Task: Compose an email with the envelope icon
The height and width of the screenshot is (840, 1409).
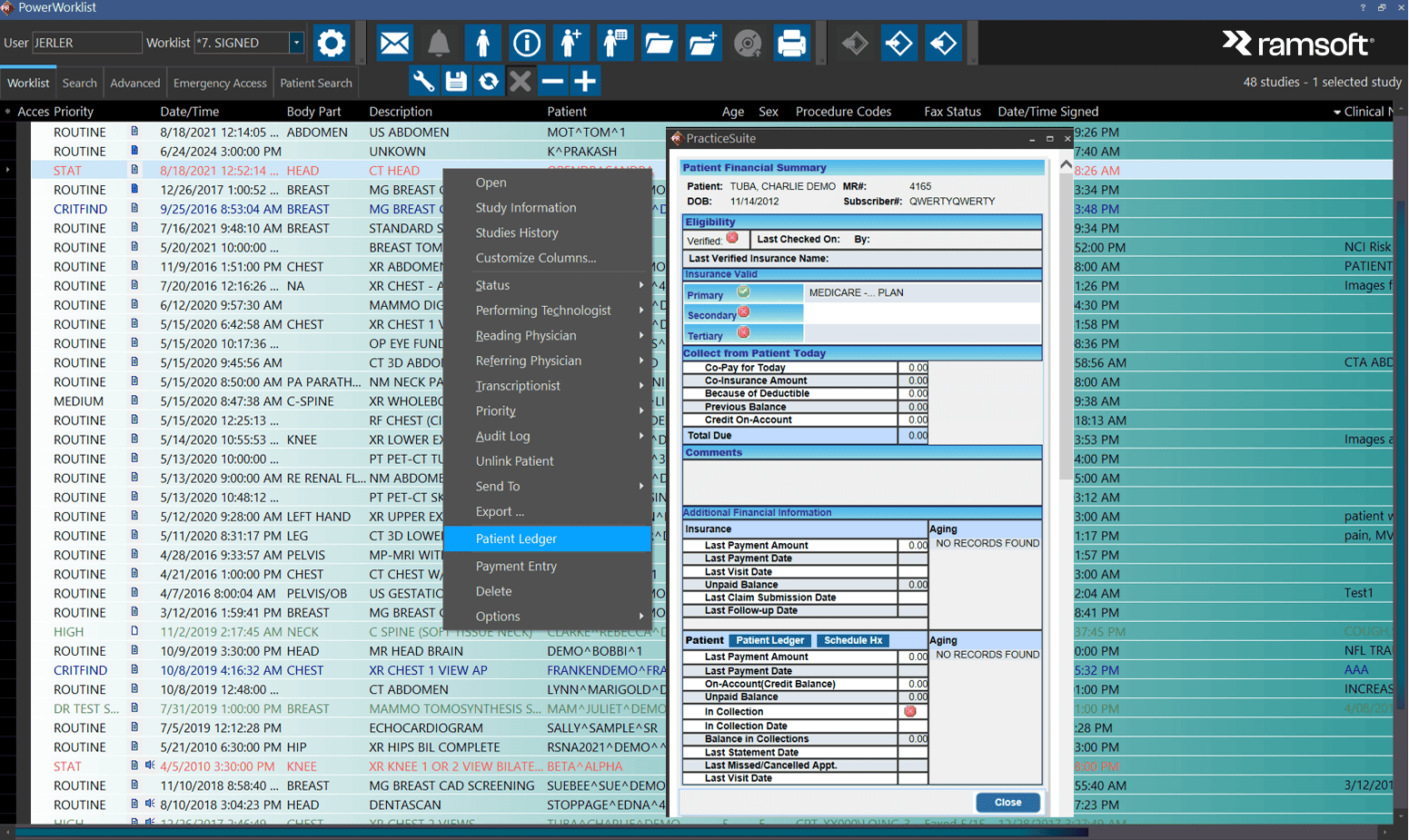Action: [x=394, y=43]
